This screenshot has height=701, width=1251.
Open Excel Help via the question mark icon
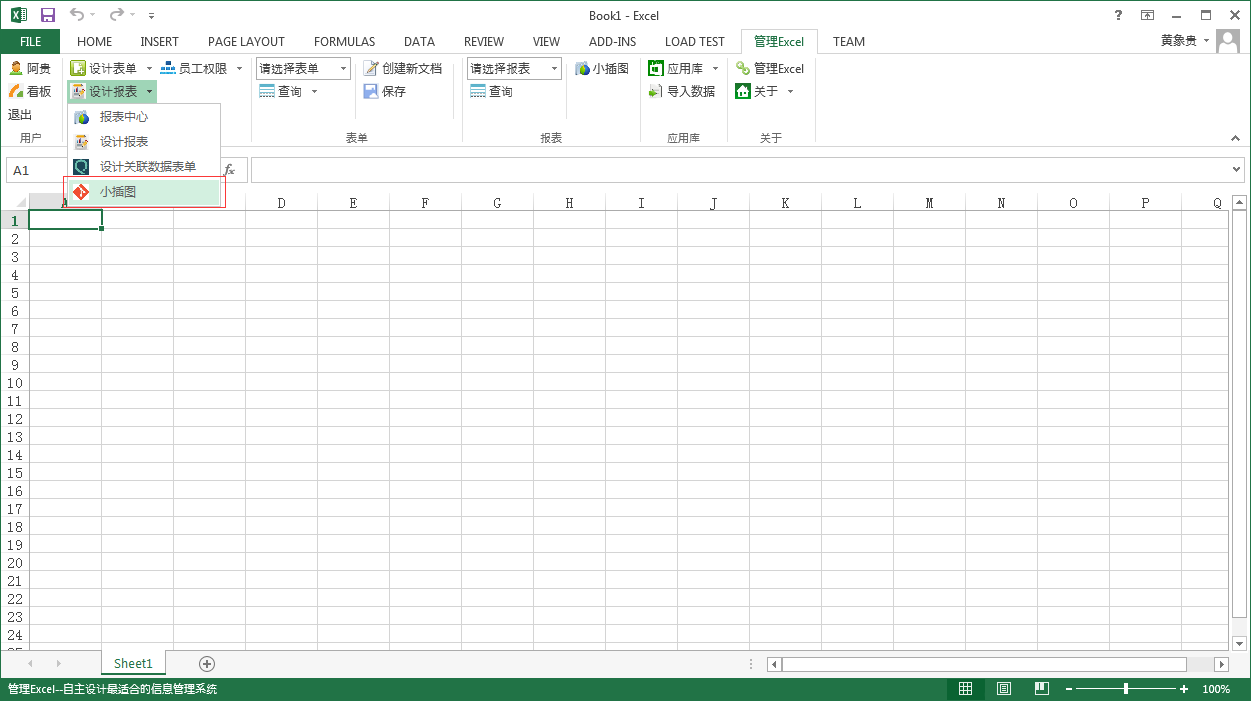[x=1119, y=15]
